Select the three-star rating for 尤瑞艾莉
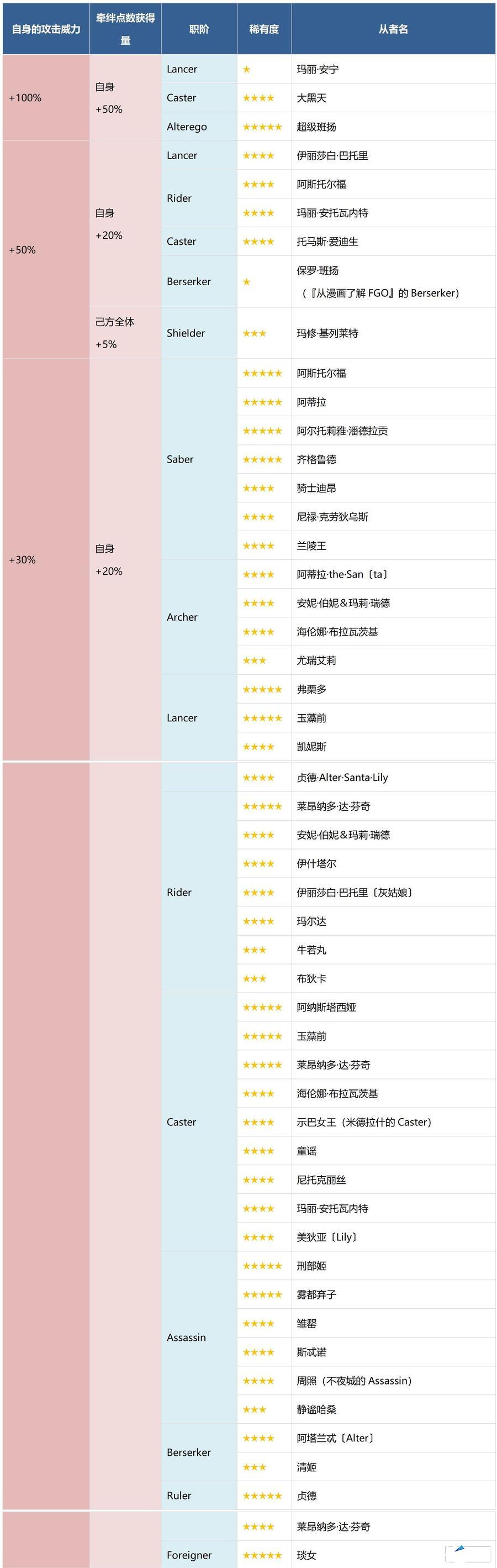497x1568 pixels. point(254,660)
